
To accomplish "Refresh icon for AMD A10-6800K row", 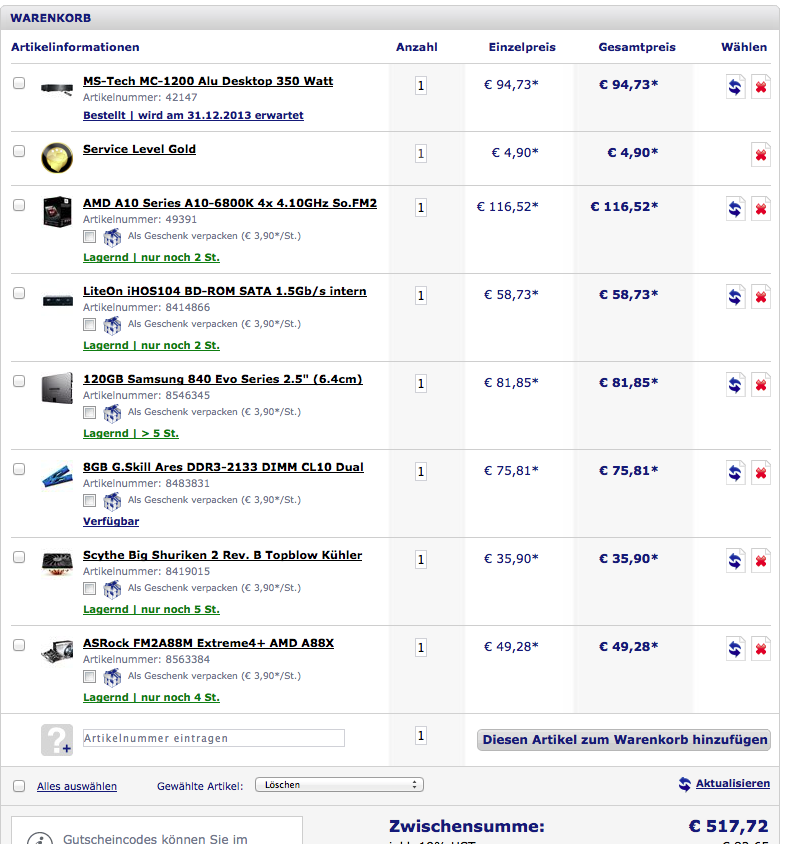I will (x=735, y=208).
